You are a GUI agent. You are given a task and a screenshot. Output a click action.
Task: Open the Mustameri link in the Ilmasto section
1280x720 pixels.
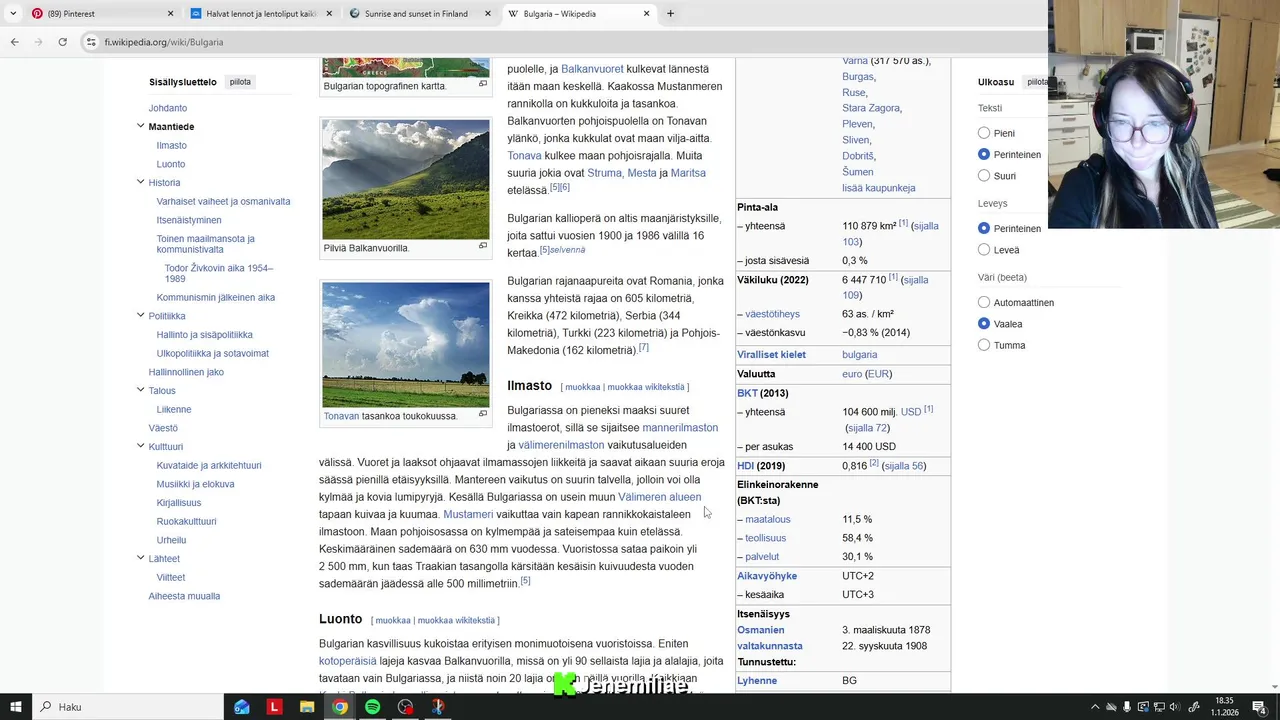point(468,514)
